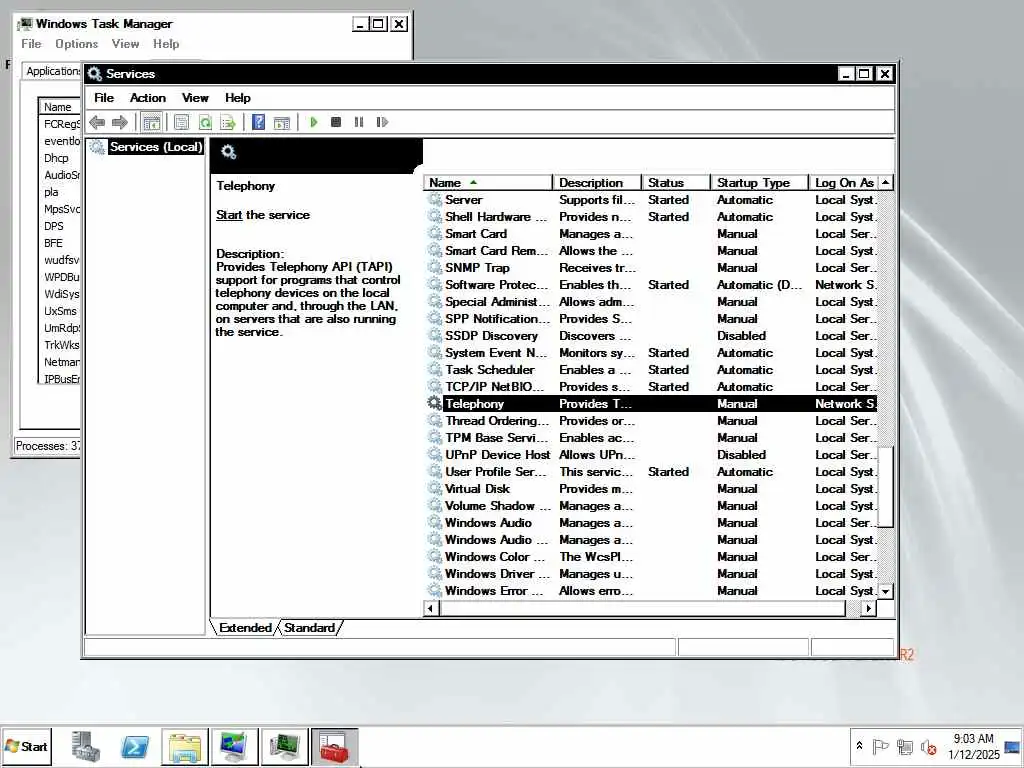Click the Back arrow in Services toolbar

(97, 122)
